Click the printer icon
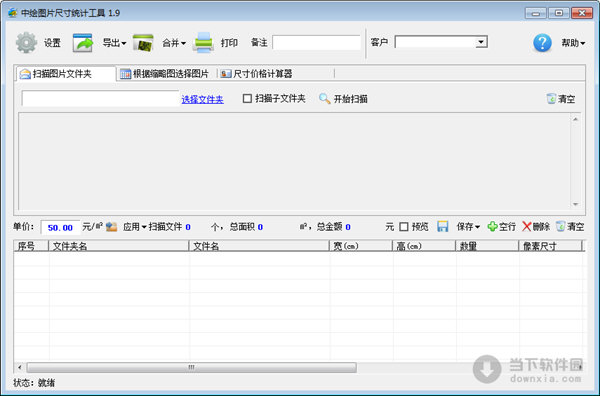The image size is (600, 396). click(203, 42)
